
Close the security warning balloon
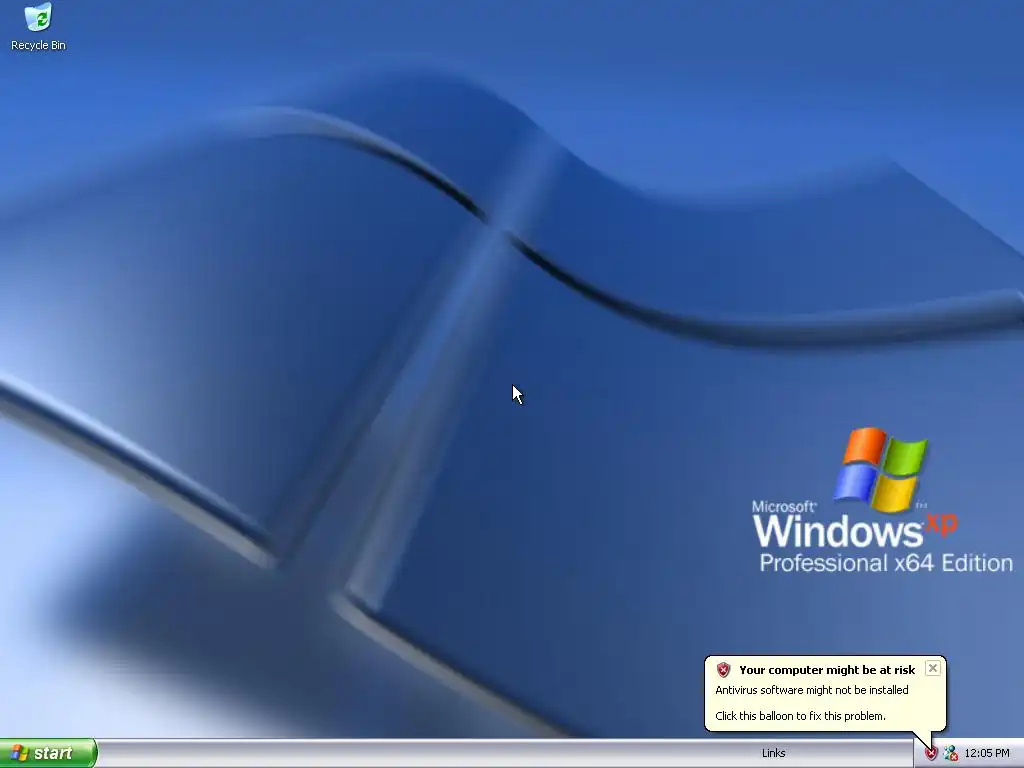click(933, 668)
